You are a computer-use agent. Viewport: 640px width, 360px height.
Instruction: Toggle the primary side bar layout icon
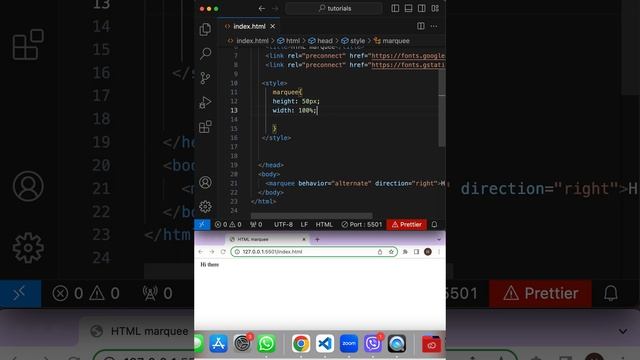tap(395, 8)
